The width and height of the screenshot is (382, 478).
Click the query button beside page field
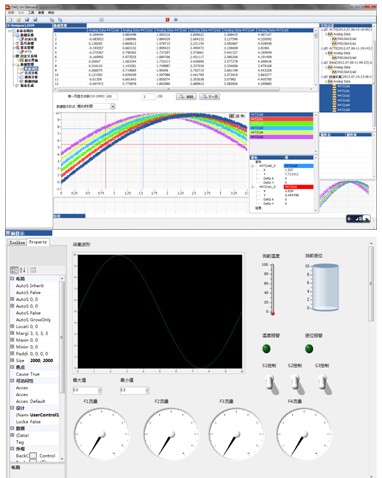[x=186, y=97]
